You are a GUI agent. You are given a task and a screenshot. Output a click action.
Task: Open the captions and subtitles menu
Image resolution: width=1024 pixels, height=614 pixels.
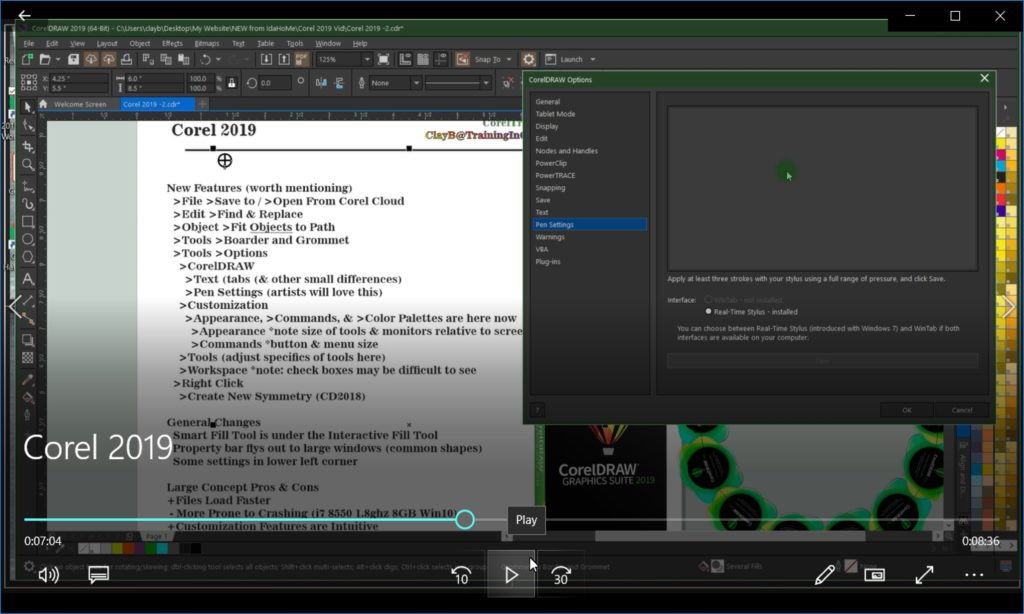pos(99,575)
